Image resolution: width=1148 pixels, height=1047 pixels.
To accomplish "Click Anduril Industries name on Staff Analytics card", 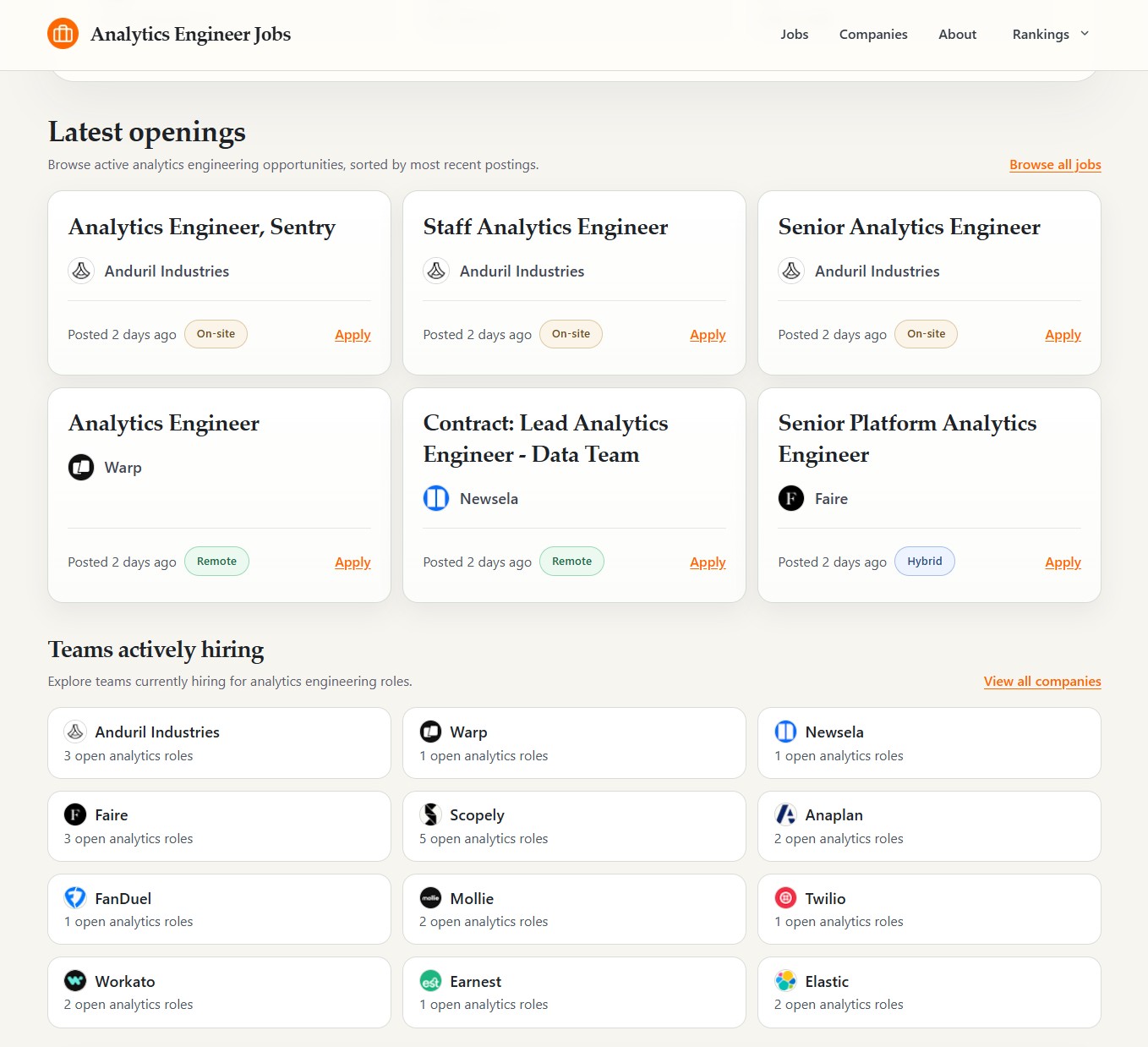I will click(522, 271).
